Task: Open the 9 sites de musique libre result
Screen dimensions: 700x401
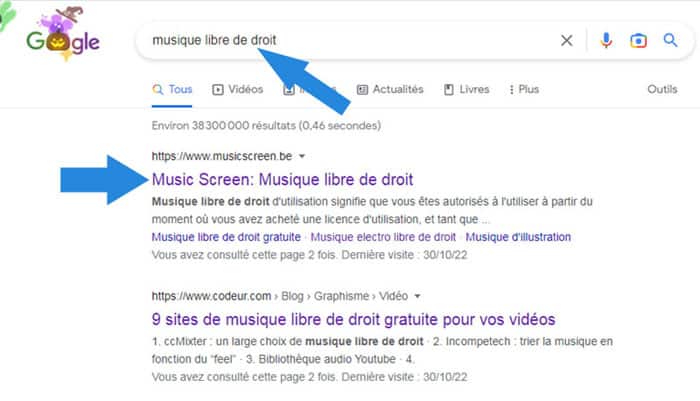Action: pos(353,320)
